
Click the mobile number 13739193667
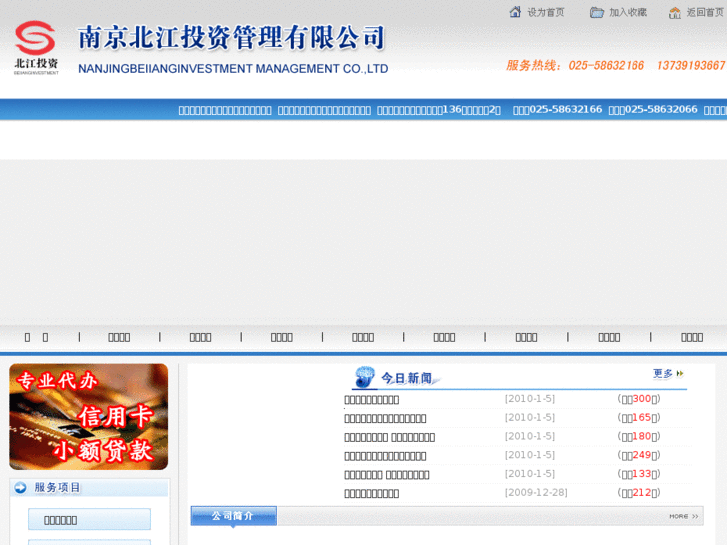691,65
